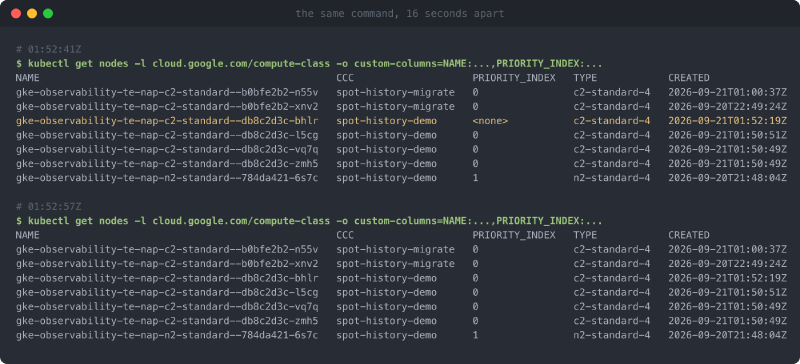Click "2026-09-21T01:52:19Z" in the 01:52:57Z output

pyautogui.click(x=728, y=278)
